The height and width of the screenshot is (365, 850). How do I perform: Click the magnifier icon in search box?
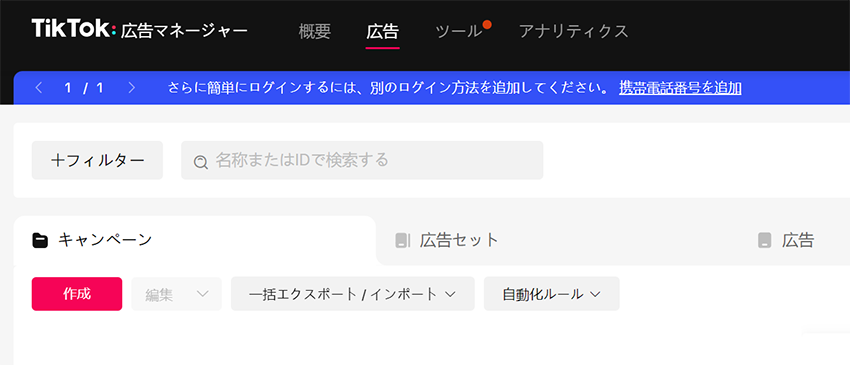tap(201, 162)
